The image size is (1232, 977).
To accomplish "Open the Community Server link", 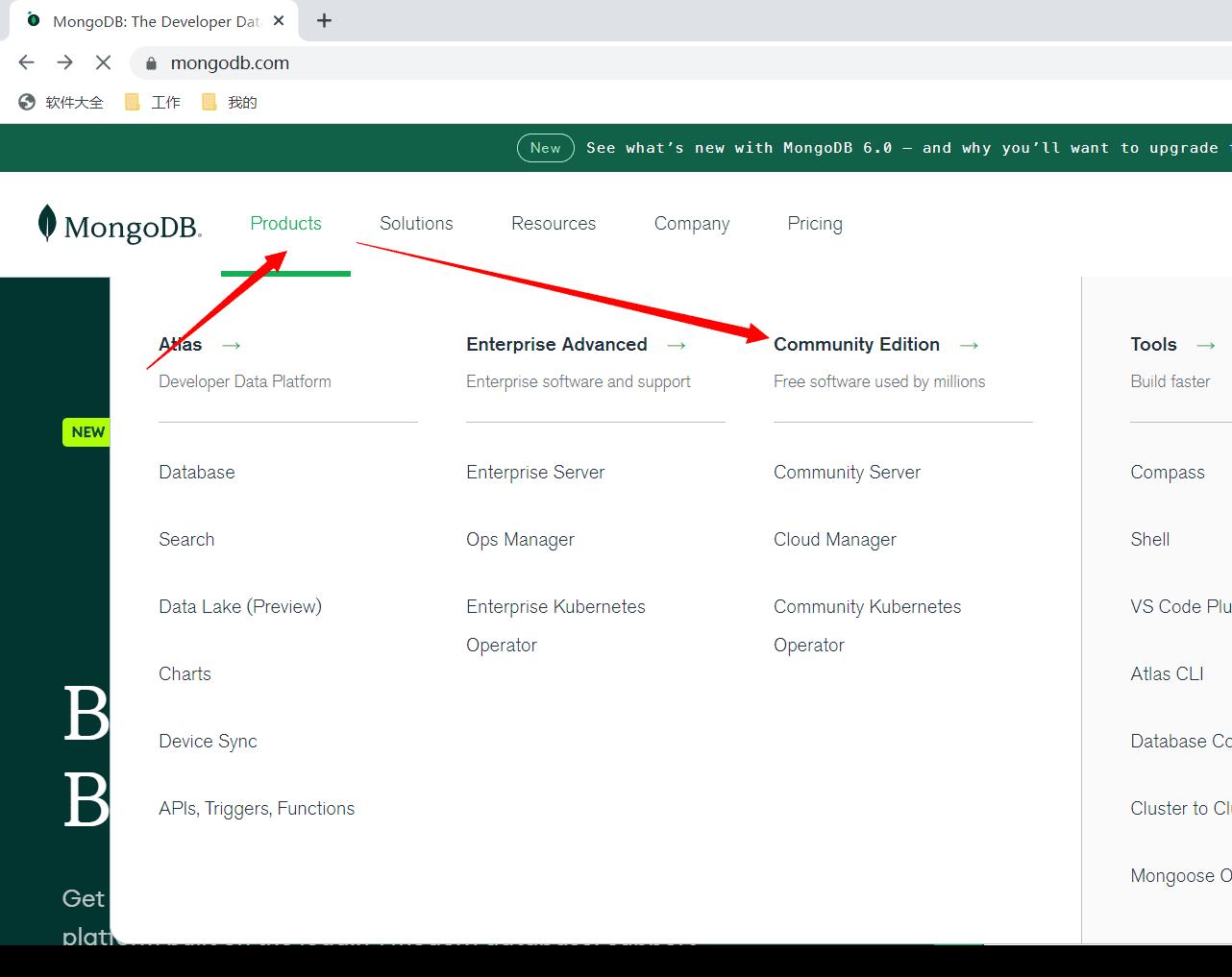I will coord(847,472).
